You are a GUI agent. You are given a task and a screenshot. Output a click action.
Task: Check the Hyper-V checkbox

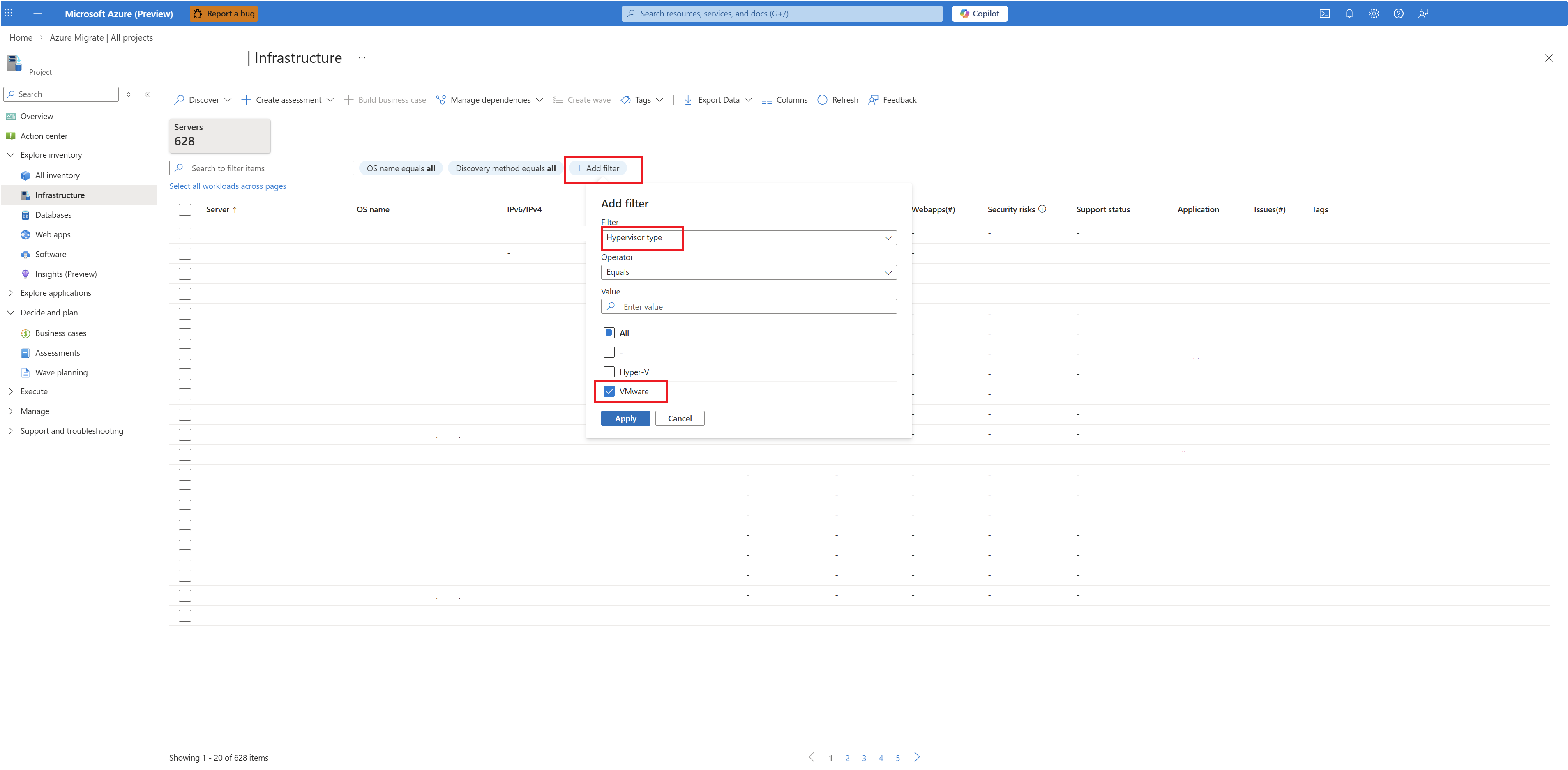pyautogui.click(x=609, y=372)
